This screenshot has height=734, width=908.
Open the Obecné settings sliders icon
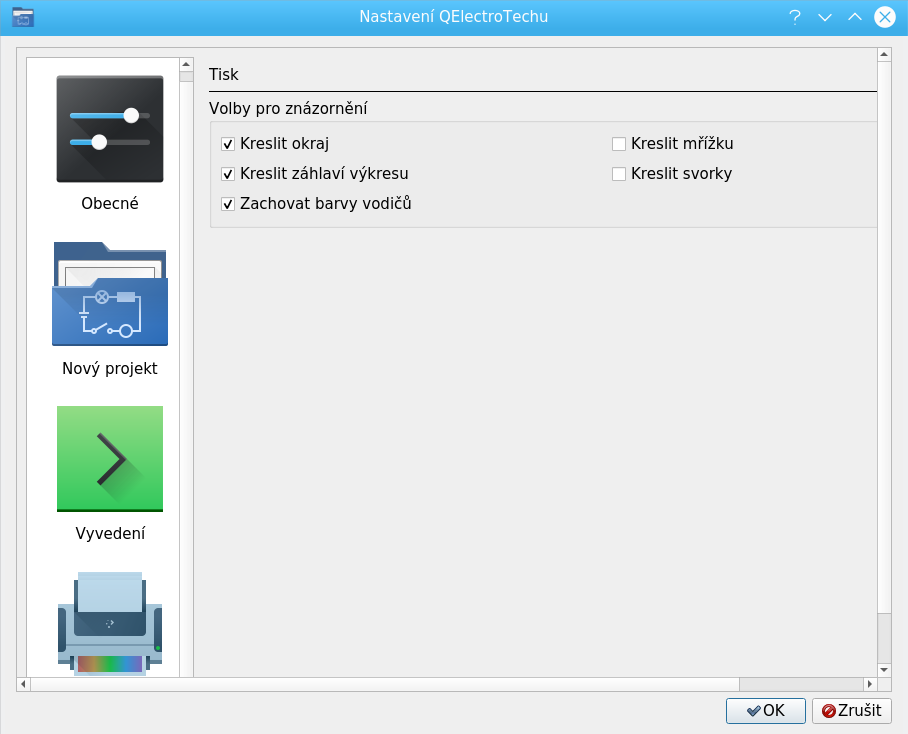click(110, 129)
